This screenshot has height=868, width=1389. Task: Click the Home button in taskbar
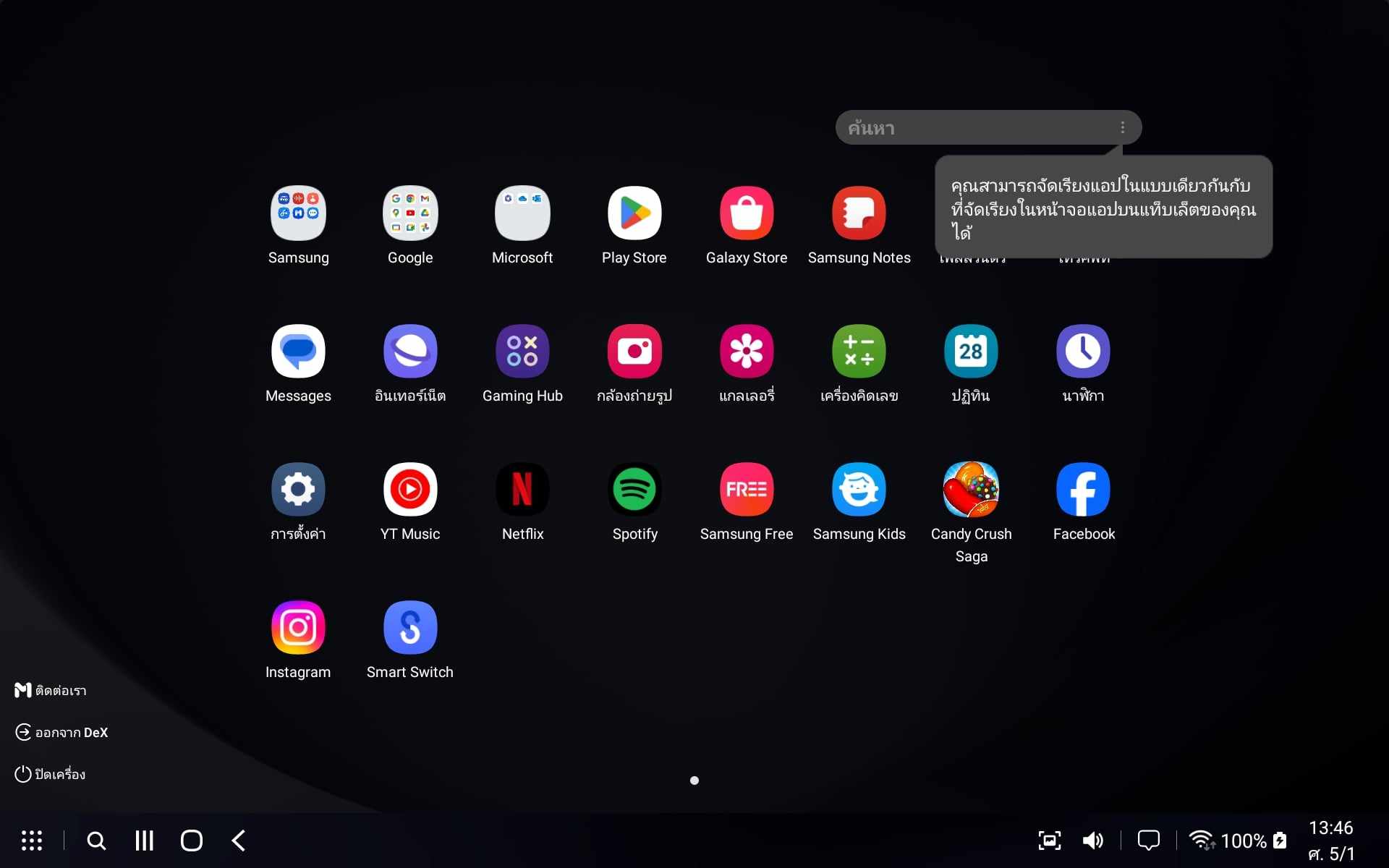click(x=192, y=841)
